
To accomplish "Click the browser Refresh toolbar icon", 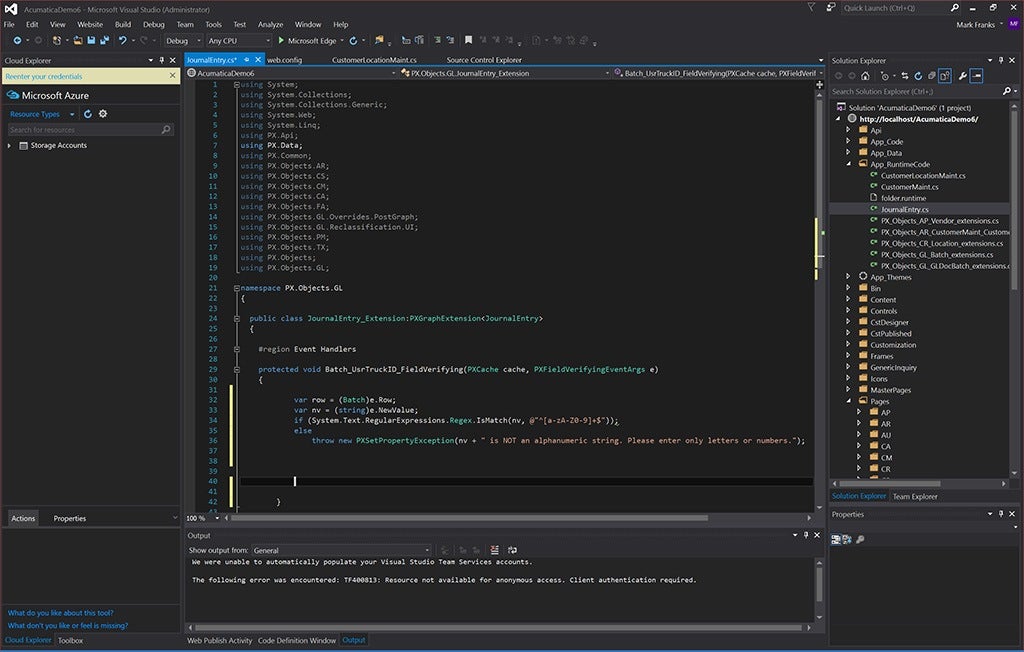I will 353,41.
